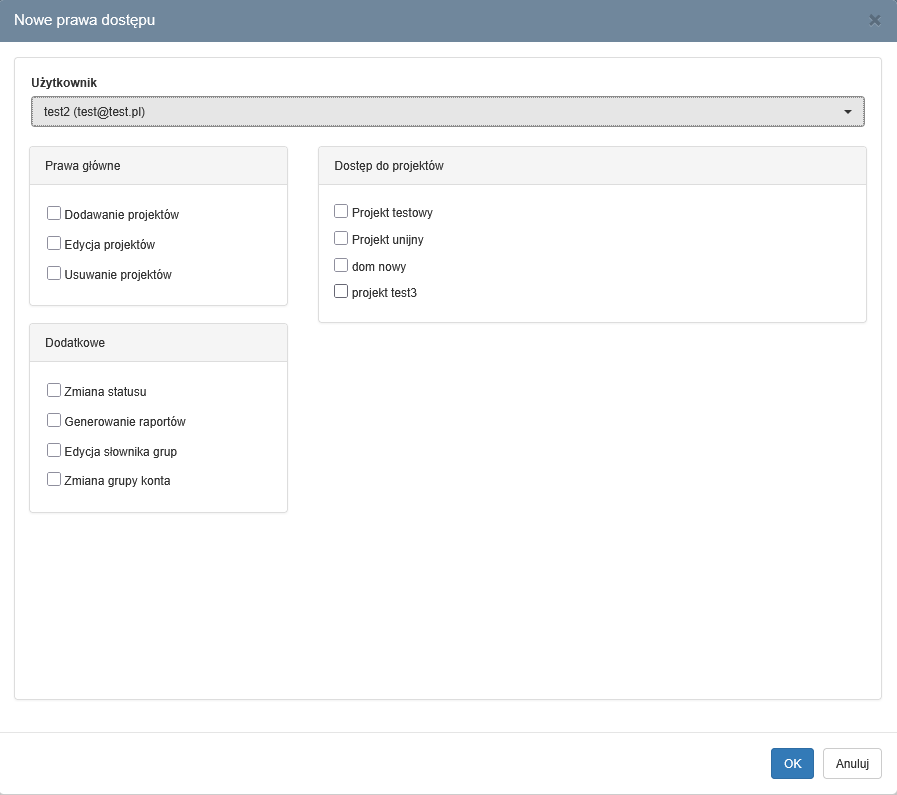Confirm with the OK button
Image resolution: width=897 pixels, height=795 pixels.
tap(792, 764)
